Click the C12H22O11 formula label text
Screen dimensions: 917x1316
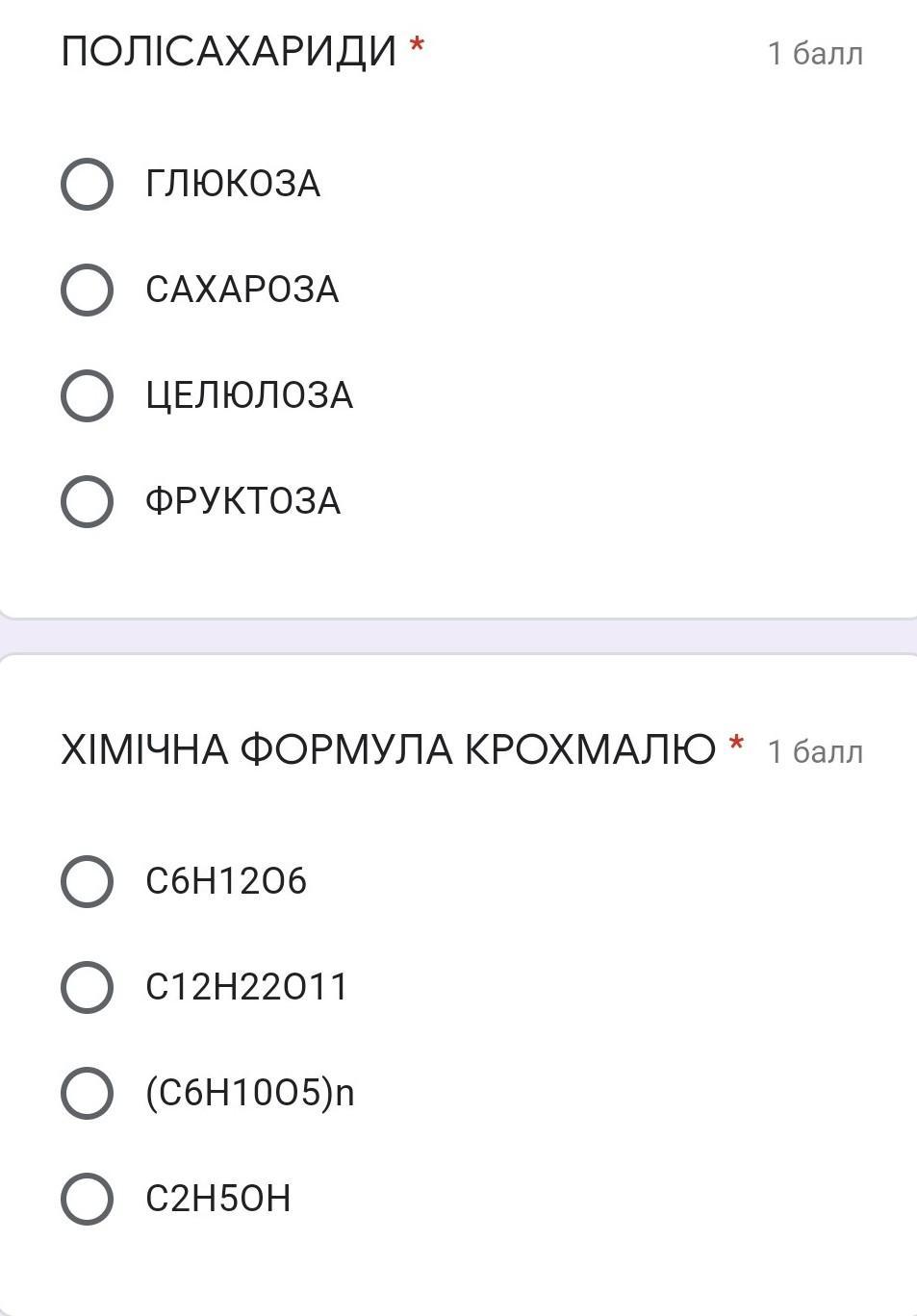pyautogui.click(x=246, y=987)
